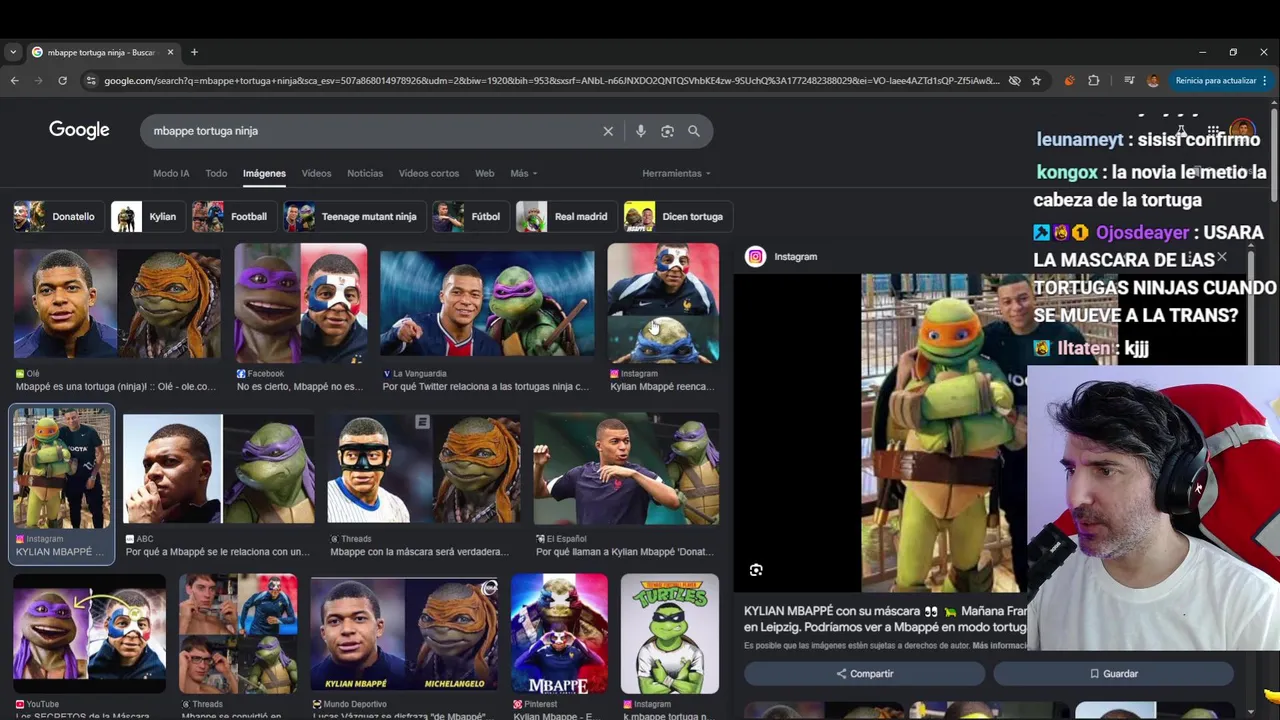Open the Chrome profile avatar

(x=1153, y=80)
